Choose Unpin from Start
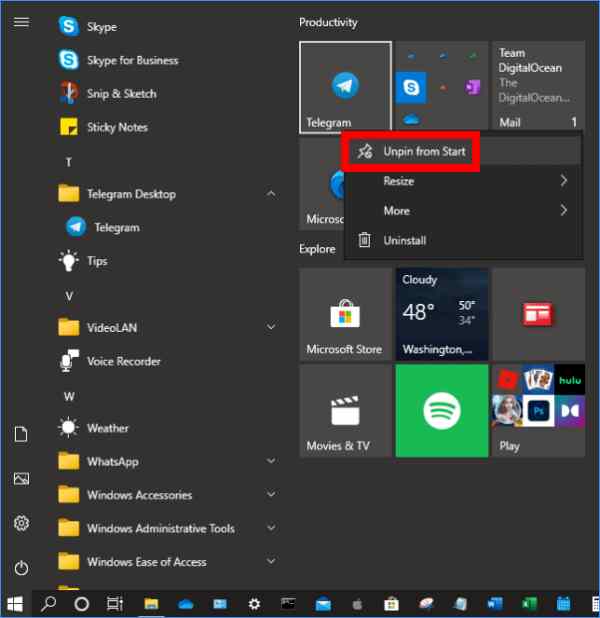Screen dimensions: 600x618 pos(463,151)
